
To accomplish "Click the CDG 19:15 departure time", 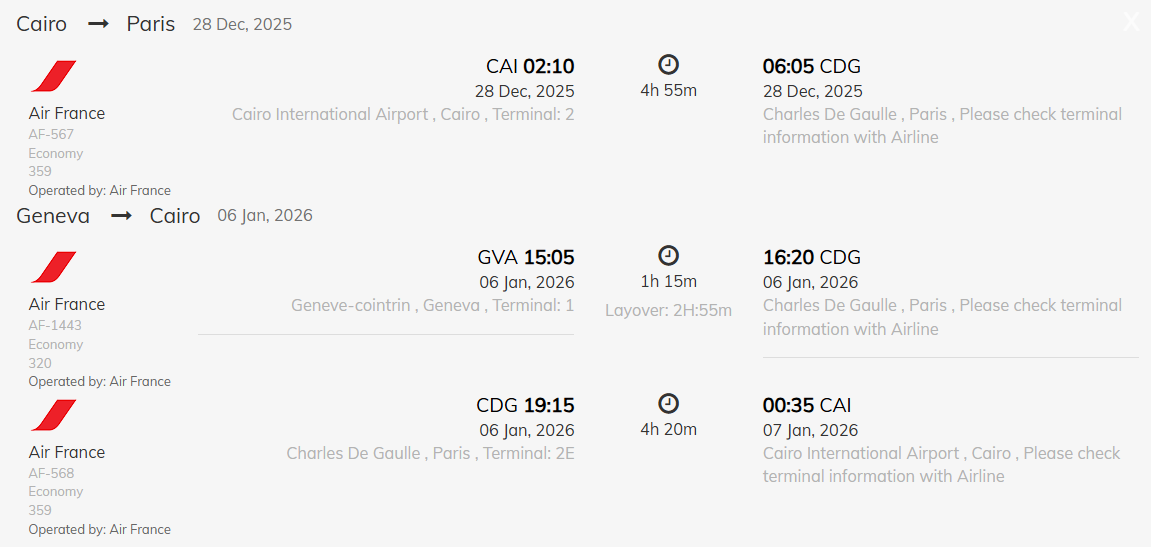I will [x=525, y=406].
